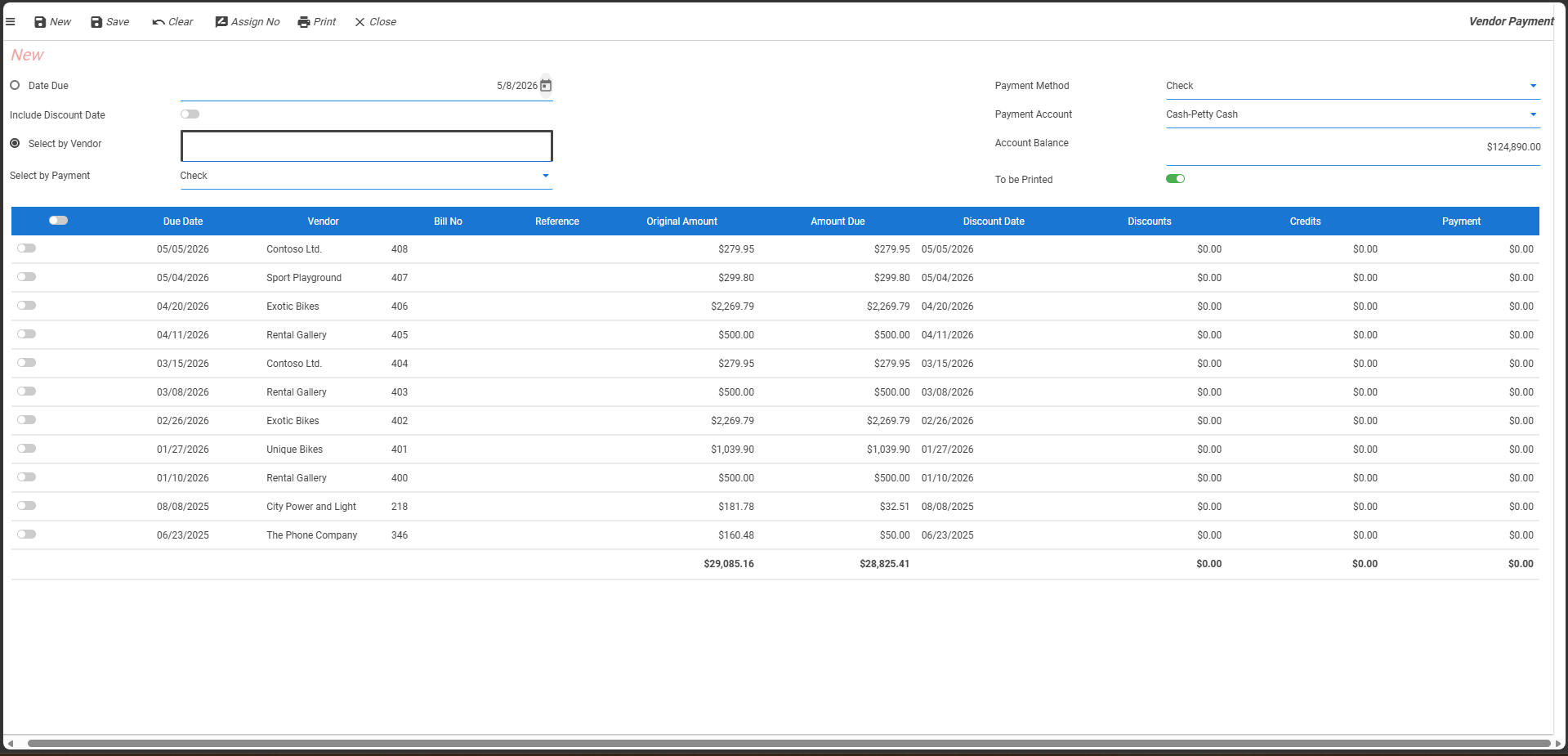Toggle selection for bill 218 row
Screen dimensions: 1568x756
pyautogui.click(x=26, y=506)
